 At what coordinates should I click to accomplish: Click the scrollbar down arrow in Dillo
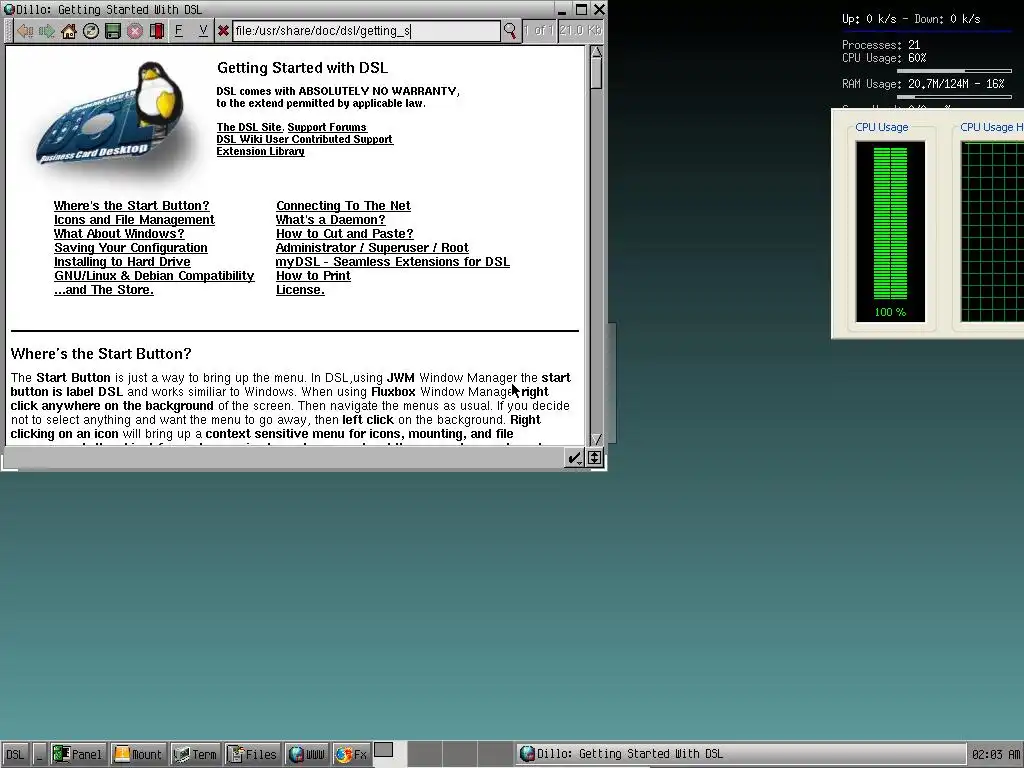(596, 439)
